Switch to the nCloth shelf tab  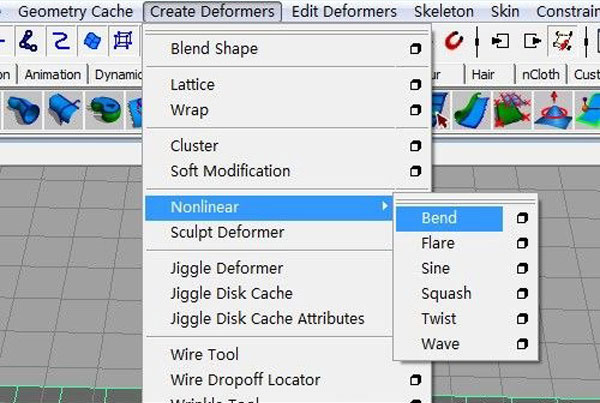click(542, 75)
